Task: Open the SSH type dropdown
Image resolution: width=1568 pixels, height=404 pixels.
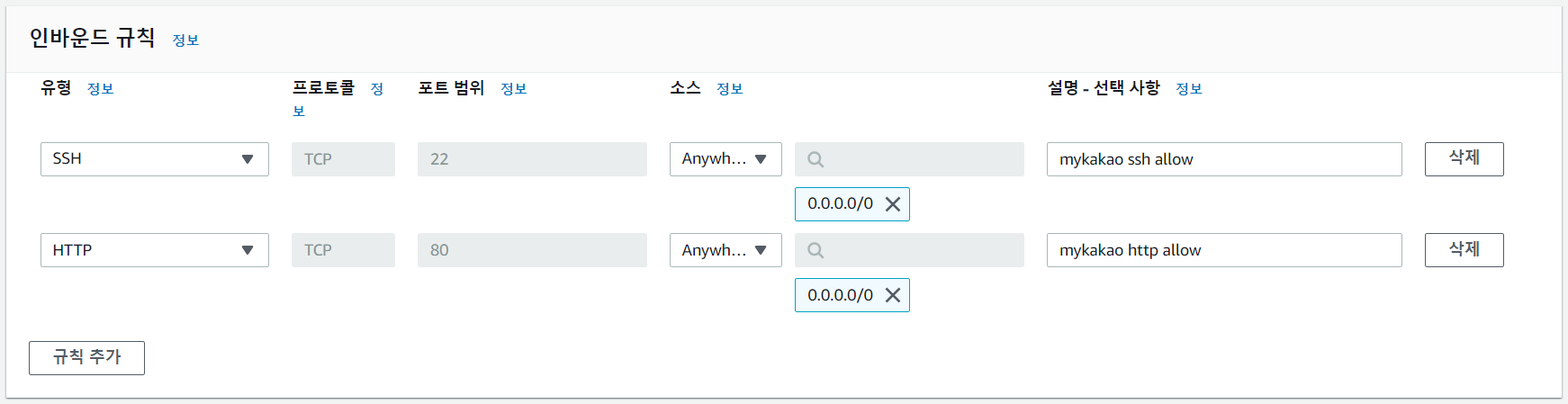Action: [155, 159]
